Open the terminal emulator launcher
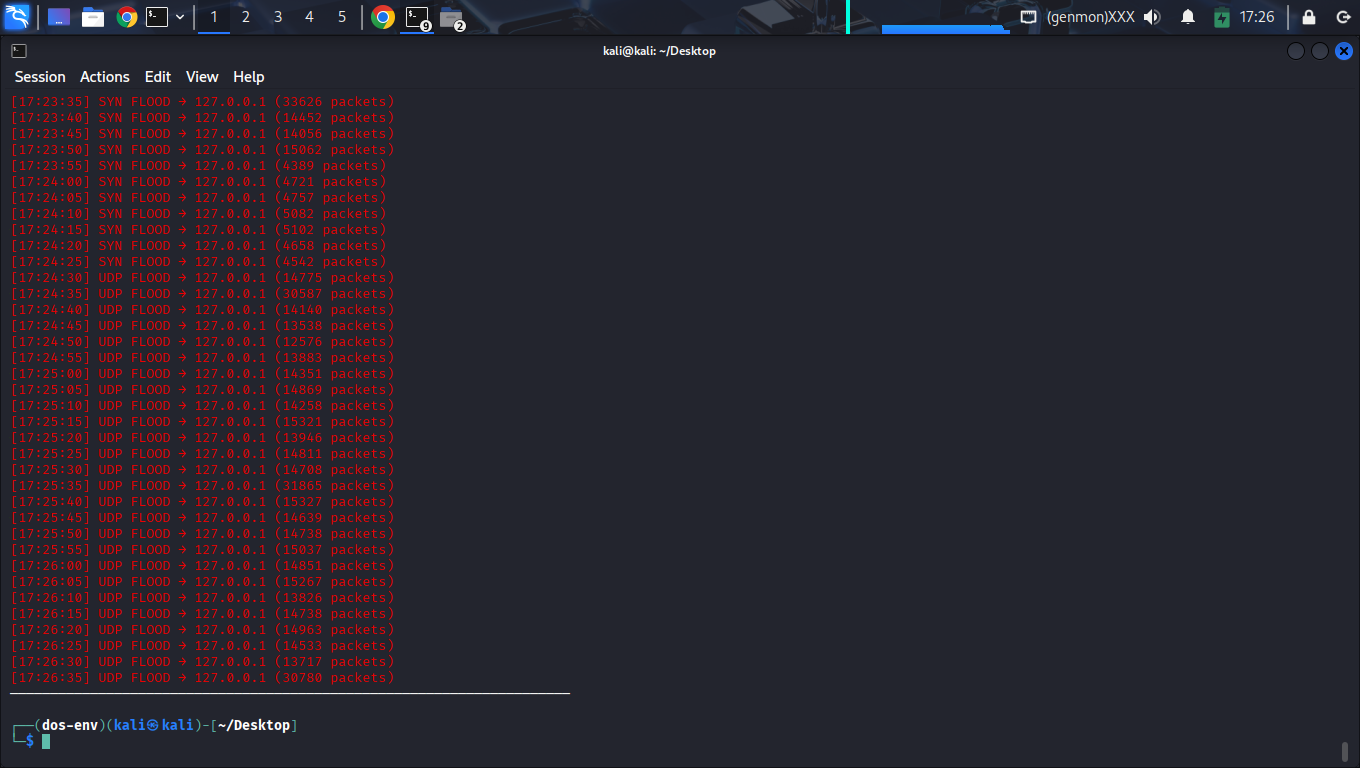 (157, 17)
